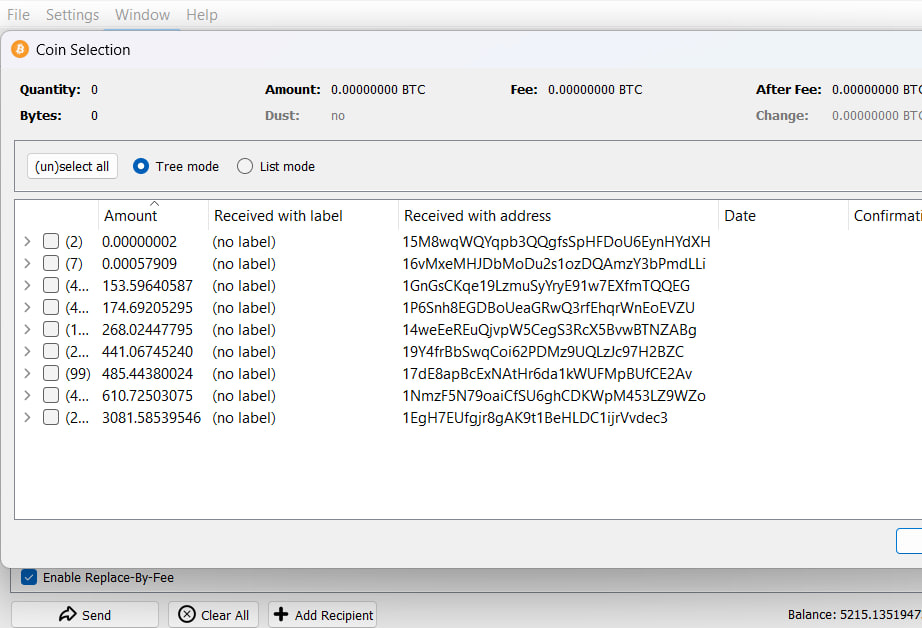Click the Dust value 'no'

click(338, 116)
